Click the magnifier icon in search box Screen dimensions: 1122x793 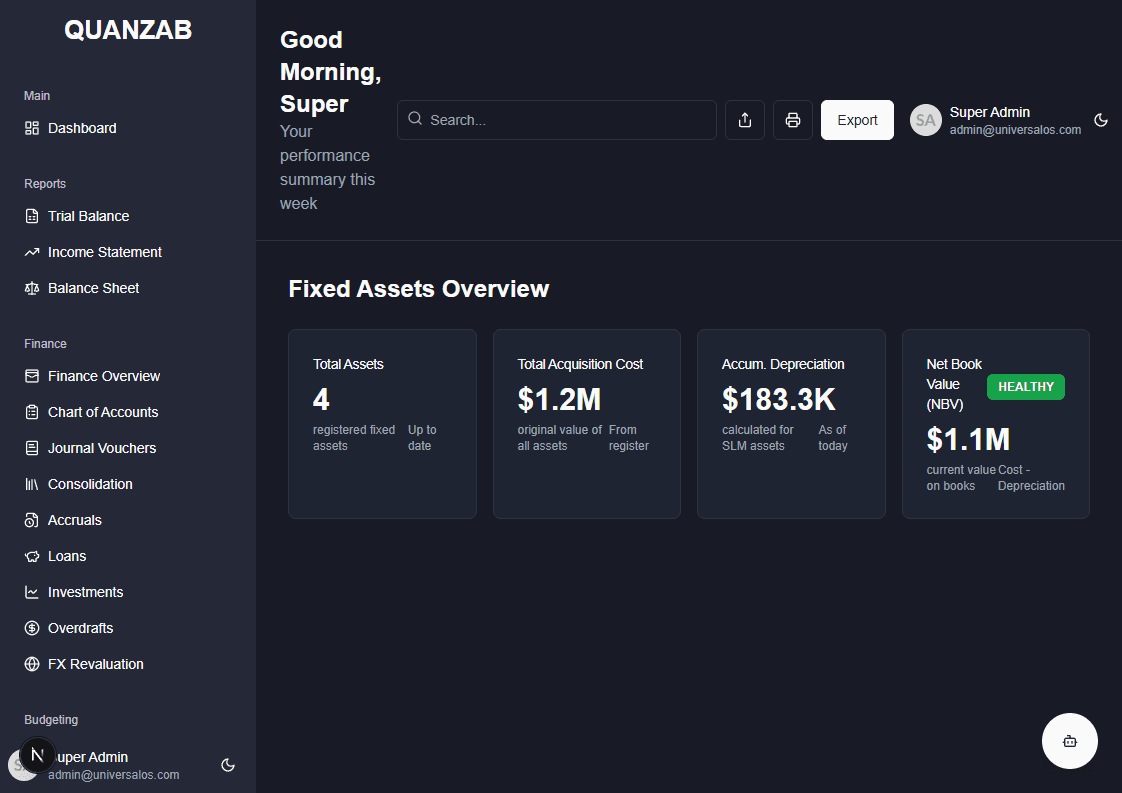[x=415, y=119]
